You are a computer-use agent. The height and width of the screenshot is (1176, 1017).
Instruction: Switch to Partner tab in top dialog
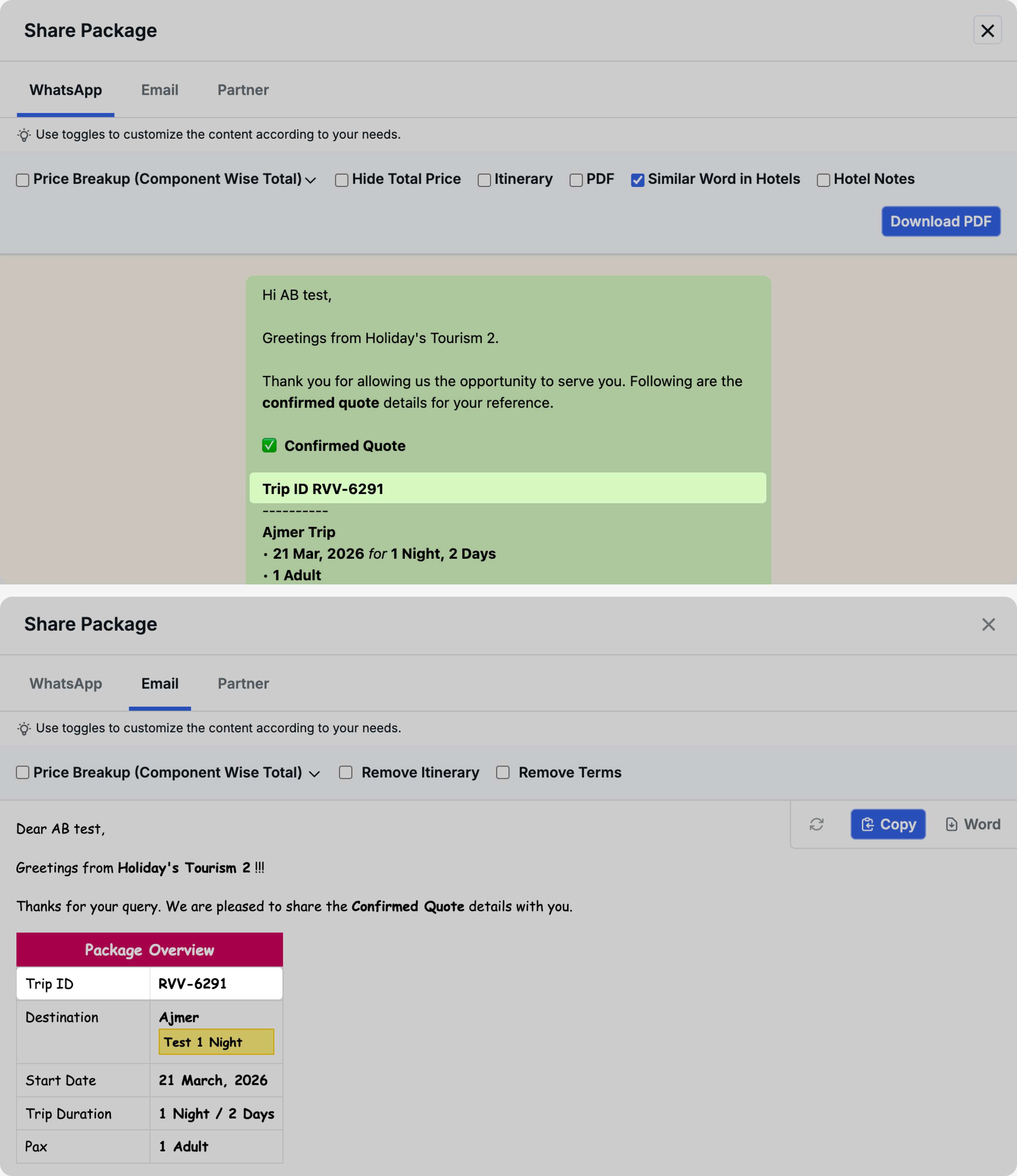[x=243, y=90]
